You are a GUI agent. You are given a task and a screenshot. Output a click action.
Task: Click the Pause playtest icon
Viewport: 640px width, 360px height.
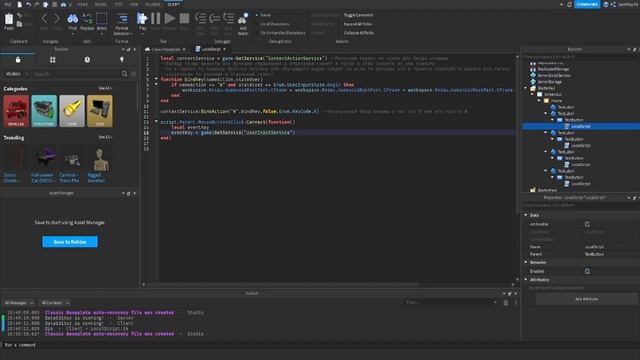[156, 18]
